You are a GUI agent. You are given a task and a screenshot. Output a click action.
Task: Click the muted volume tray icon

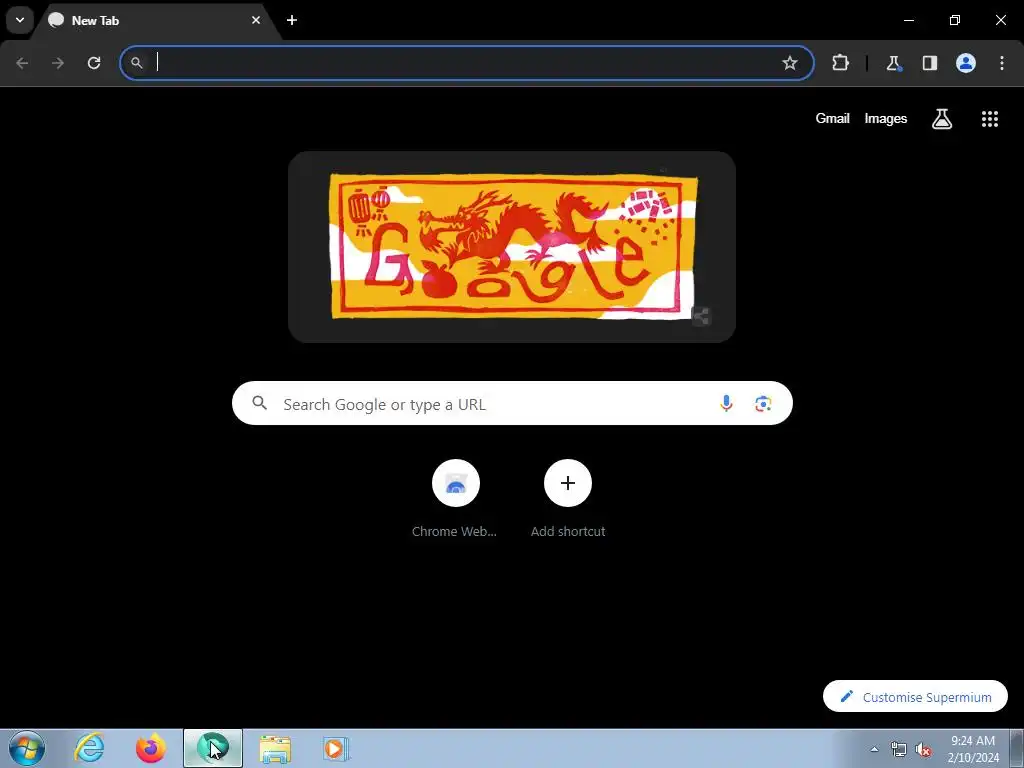coord(923,750)
